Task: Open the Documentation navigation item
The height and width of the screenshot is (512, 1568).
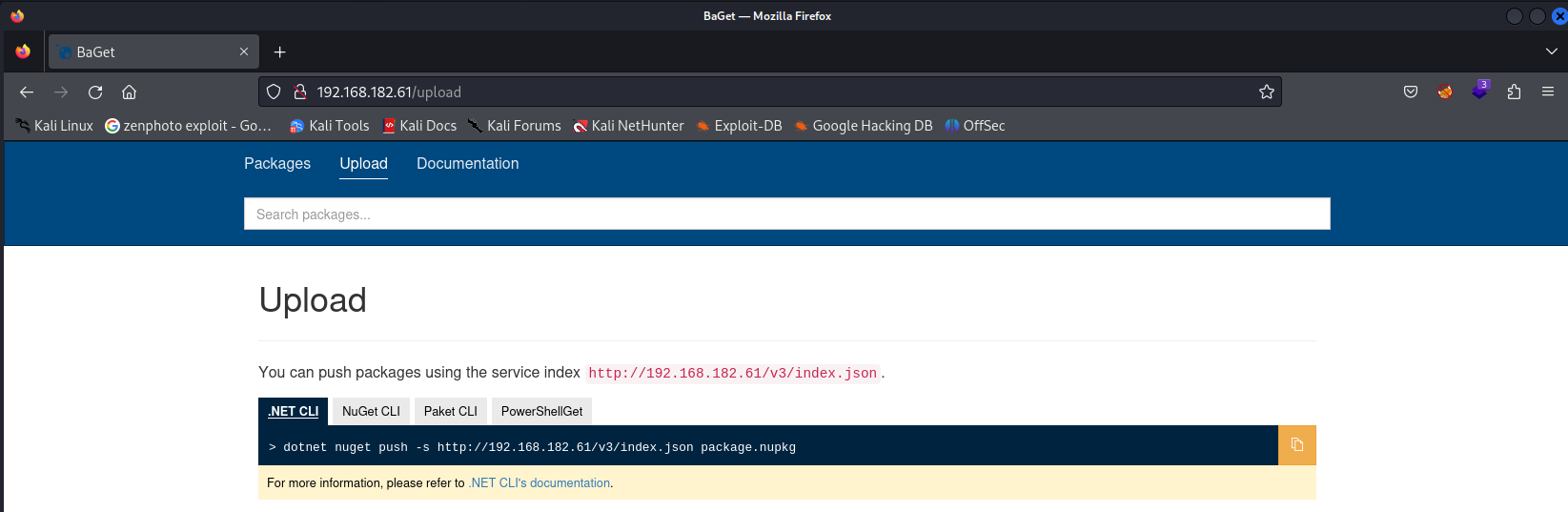Action: (467, 164)
